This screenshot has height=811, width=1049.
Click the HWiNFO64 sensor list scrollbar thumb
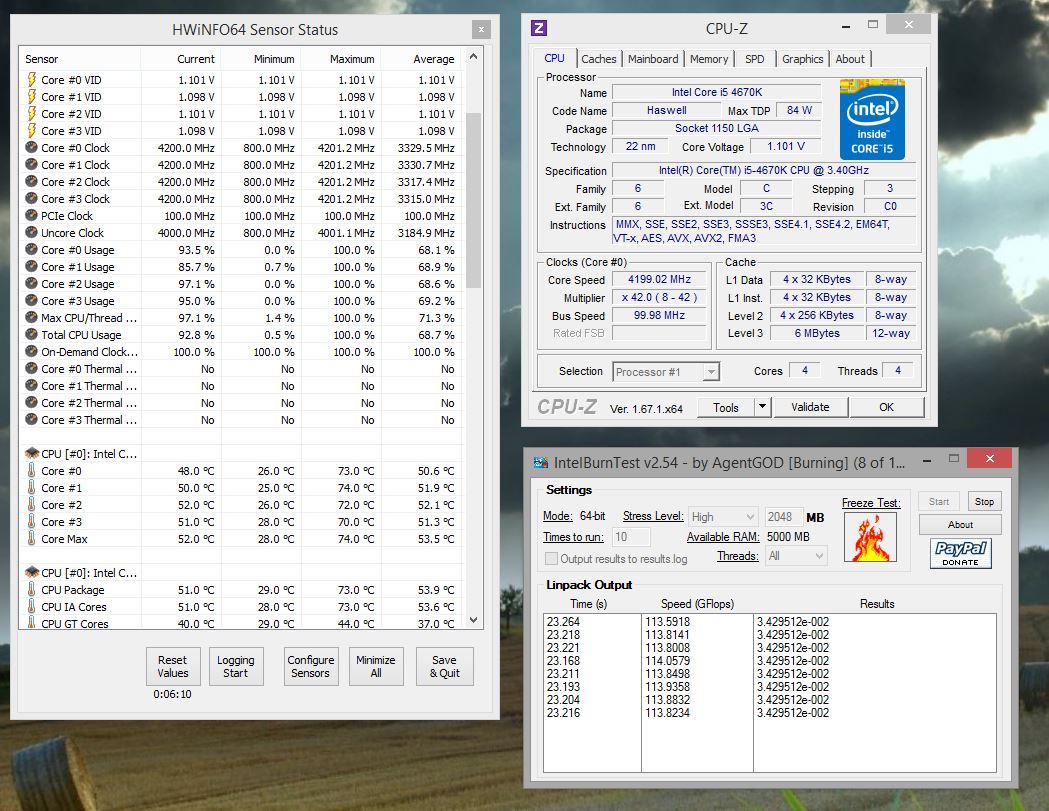pyautogui.click(x=474, y=199)
